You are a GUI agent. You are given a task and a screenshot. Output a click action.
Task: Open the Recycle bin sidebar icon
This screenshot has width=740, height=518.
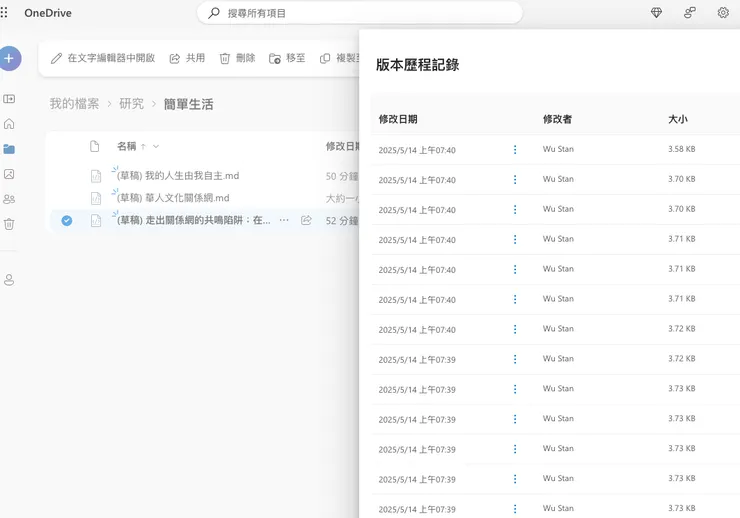pos(9,224)
